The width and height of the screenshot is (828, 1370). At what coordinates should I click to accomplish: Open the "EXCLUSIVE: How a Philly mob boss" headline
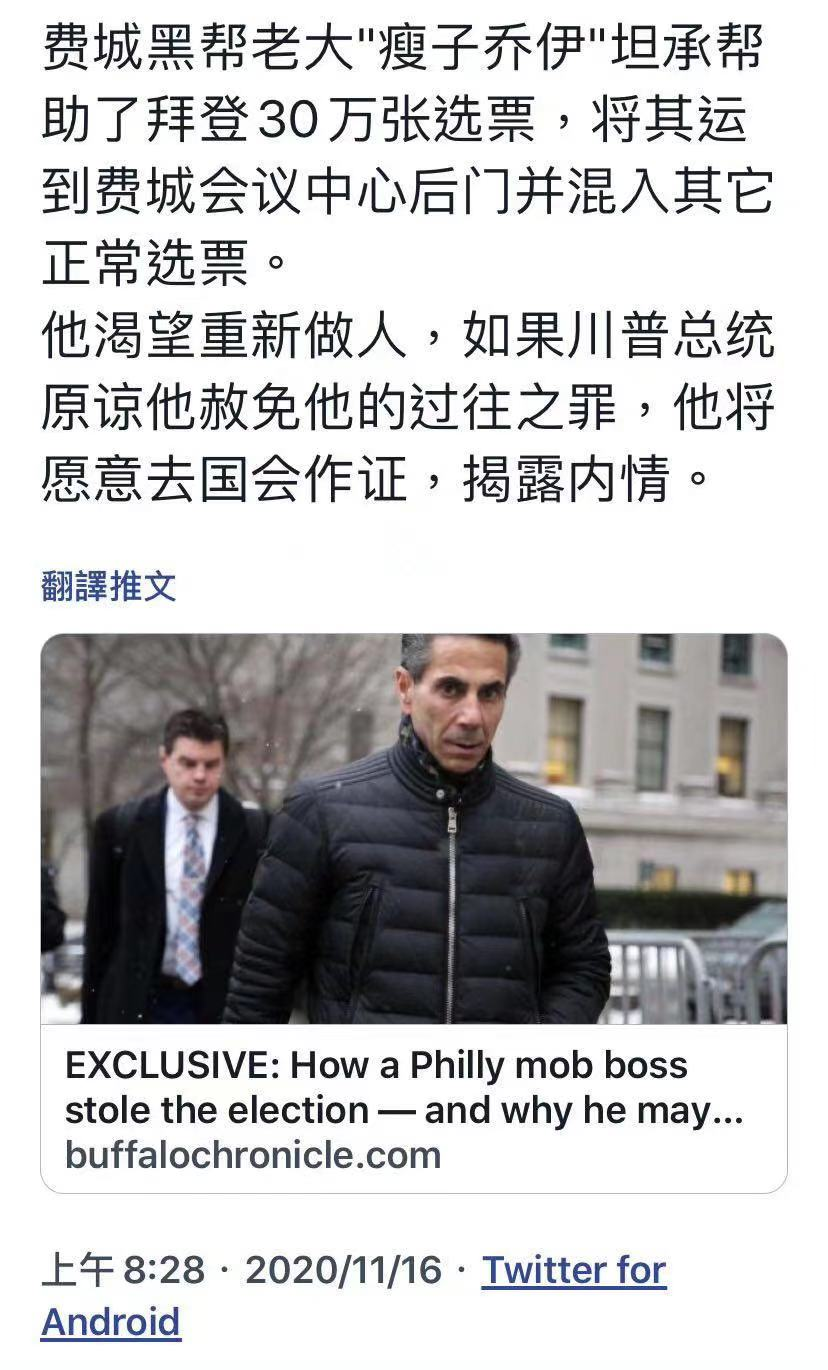376,1065
